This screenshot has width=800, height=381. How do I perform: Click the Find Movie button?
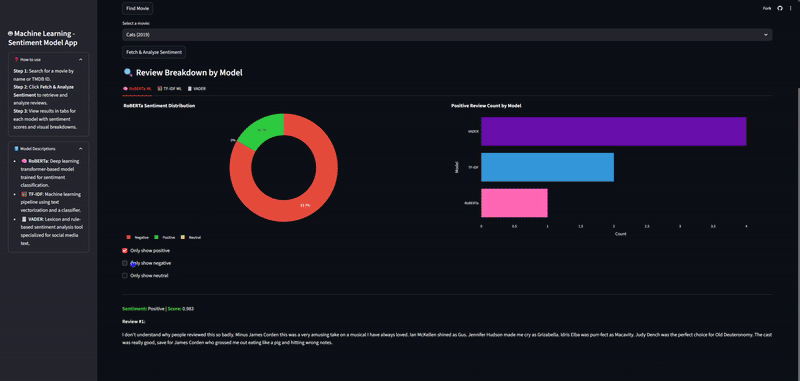[x=137, y=8]
